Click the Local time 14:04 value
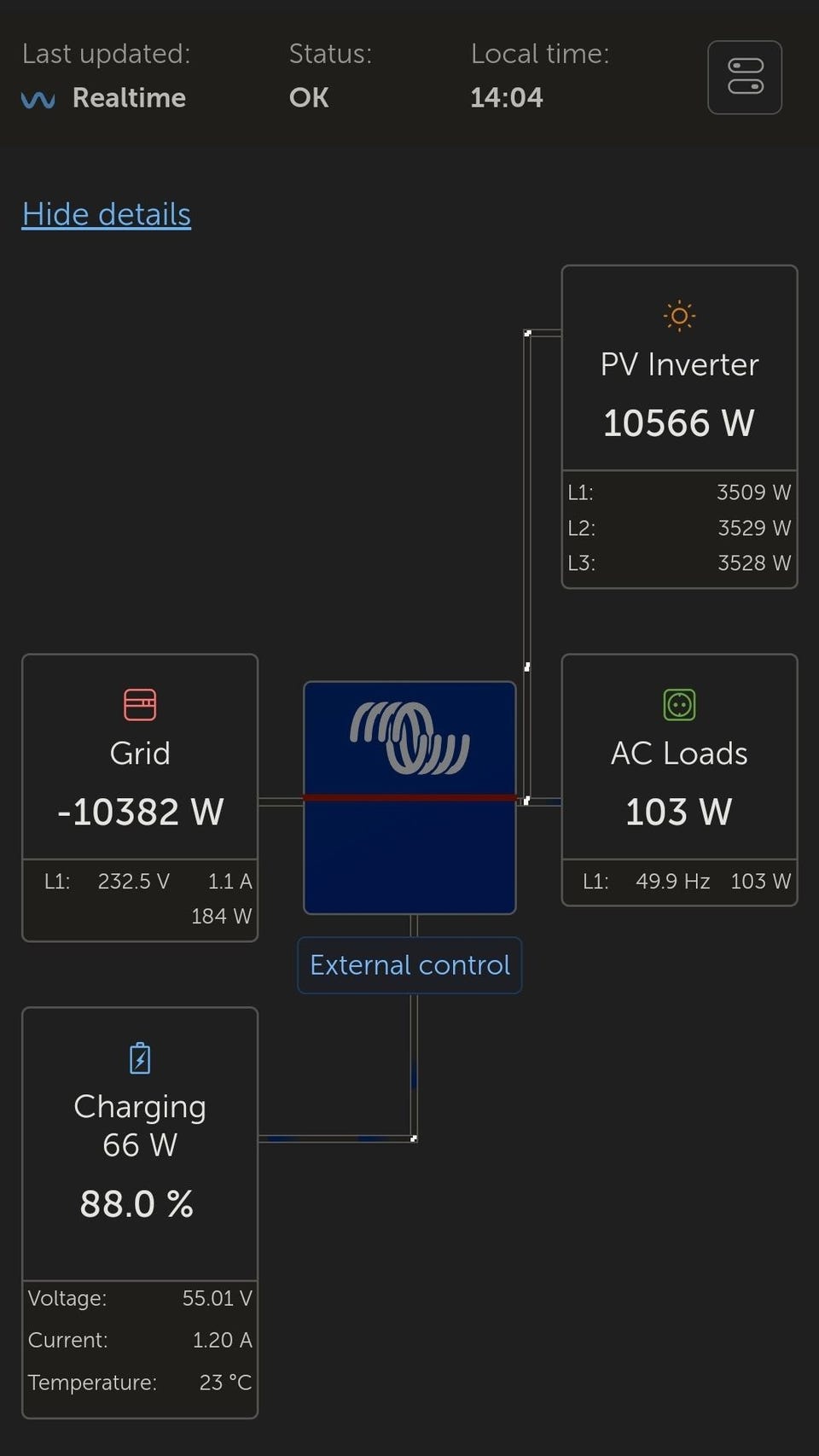 point(507,98)
